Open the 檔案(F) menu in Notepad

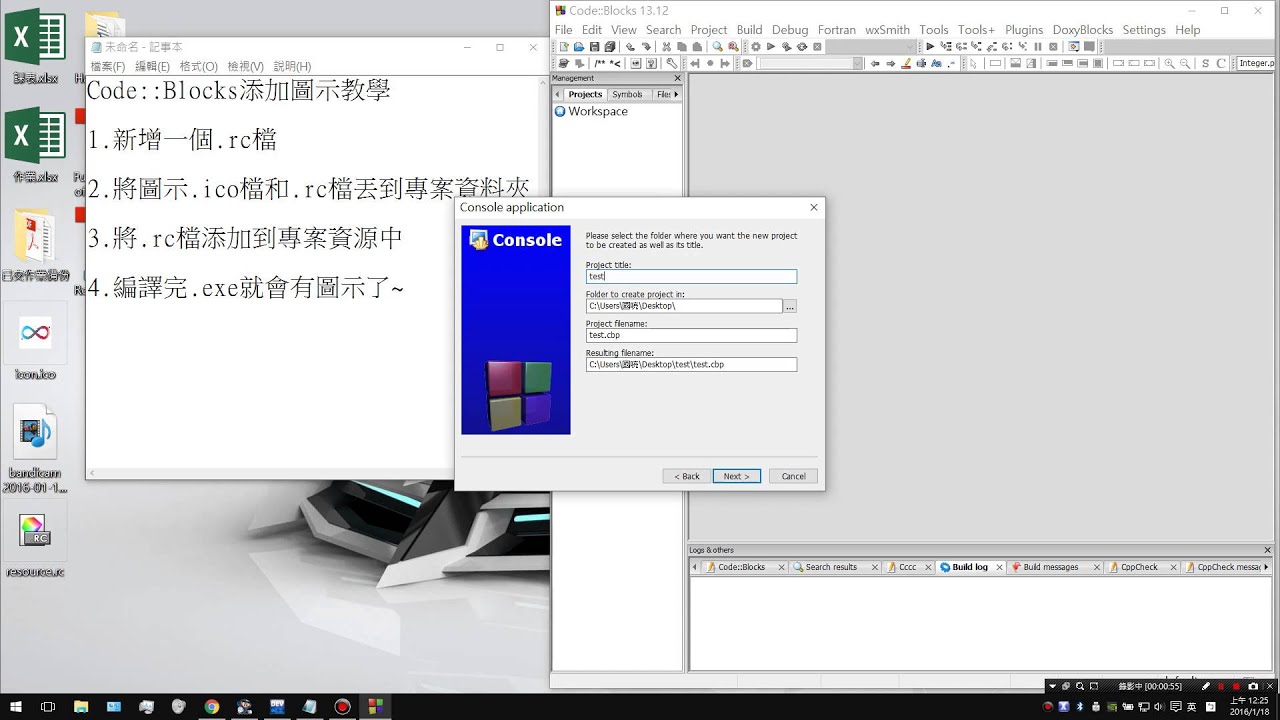click(108, 66)
